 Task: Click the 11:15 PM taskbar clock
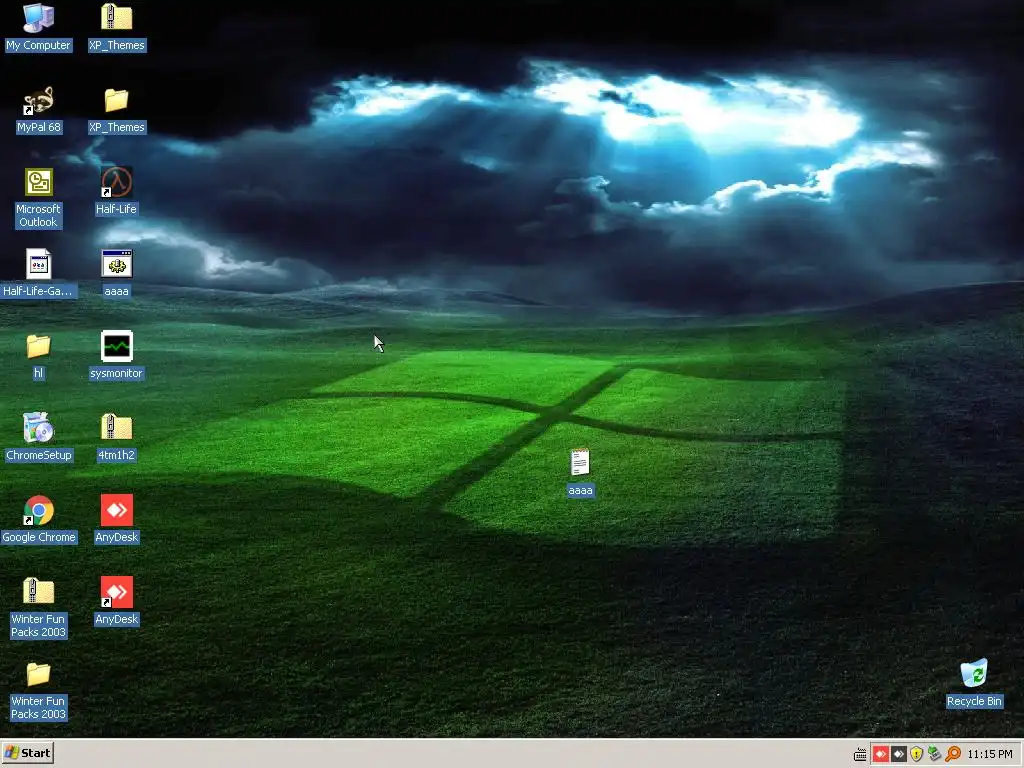click(x=989, y=754)
